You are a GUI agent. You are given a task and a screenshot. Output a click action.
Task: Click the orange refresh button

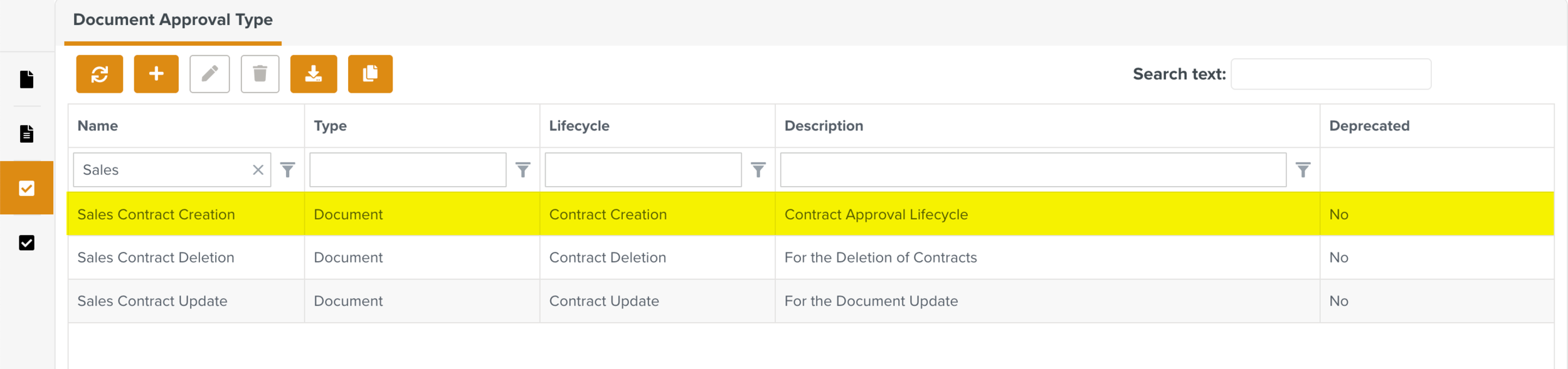[100, 74]
